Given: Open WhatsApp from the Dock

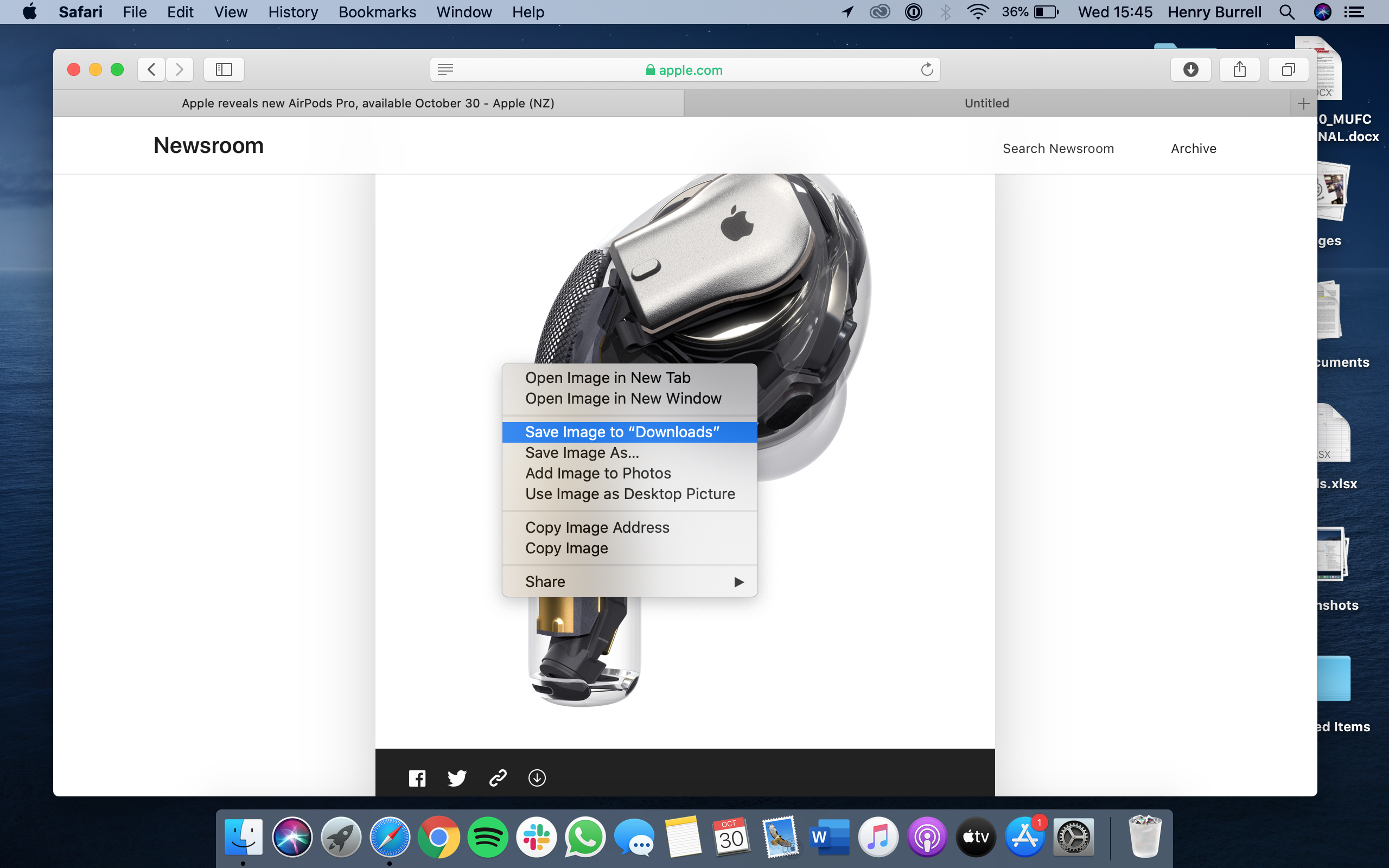Looking at the screenshot, I should pos(585,837).
